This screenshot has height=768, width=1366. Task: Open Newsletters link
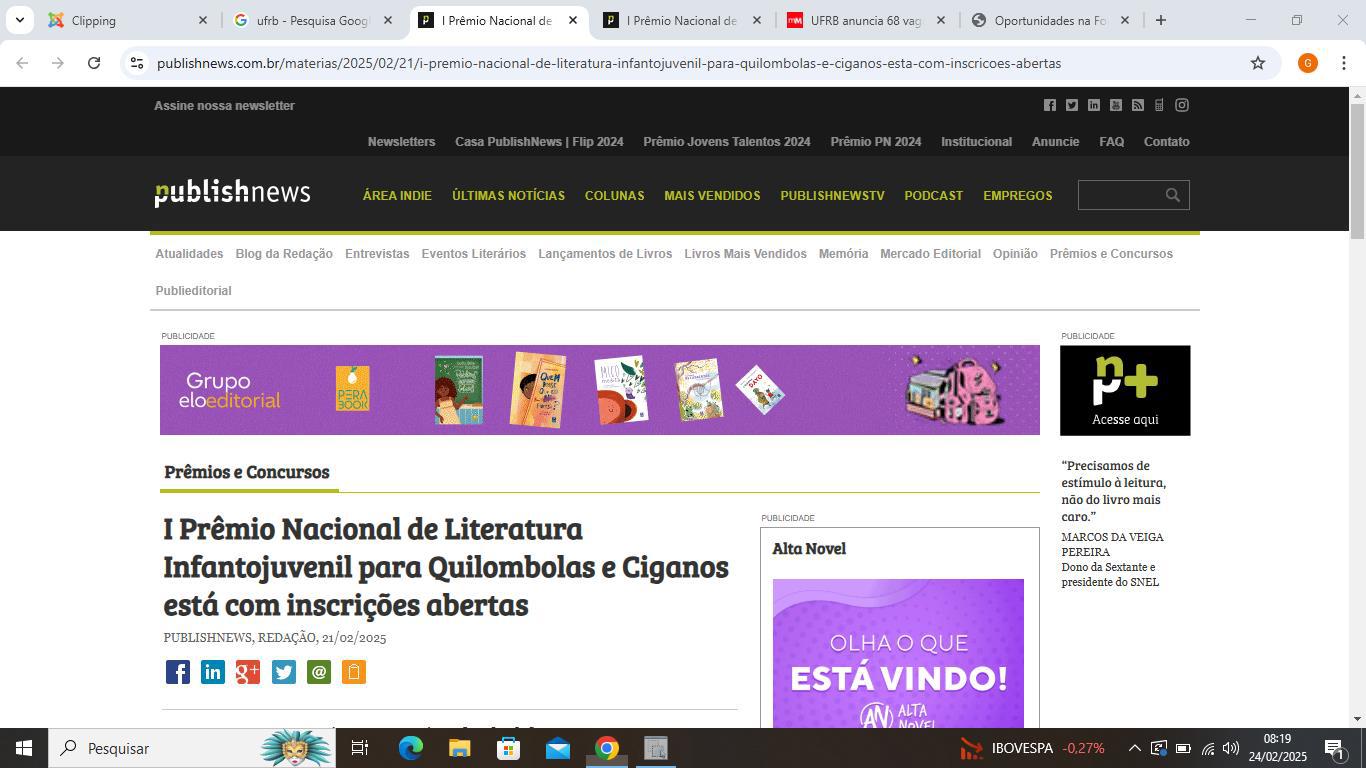click(x=401, y=142)
